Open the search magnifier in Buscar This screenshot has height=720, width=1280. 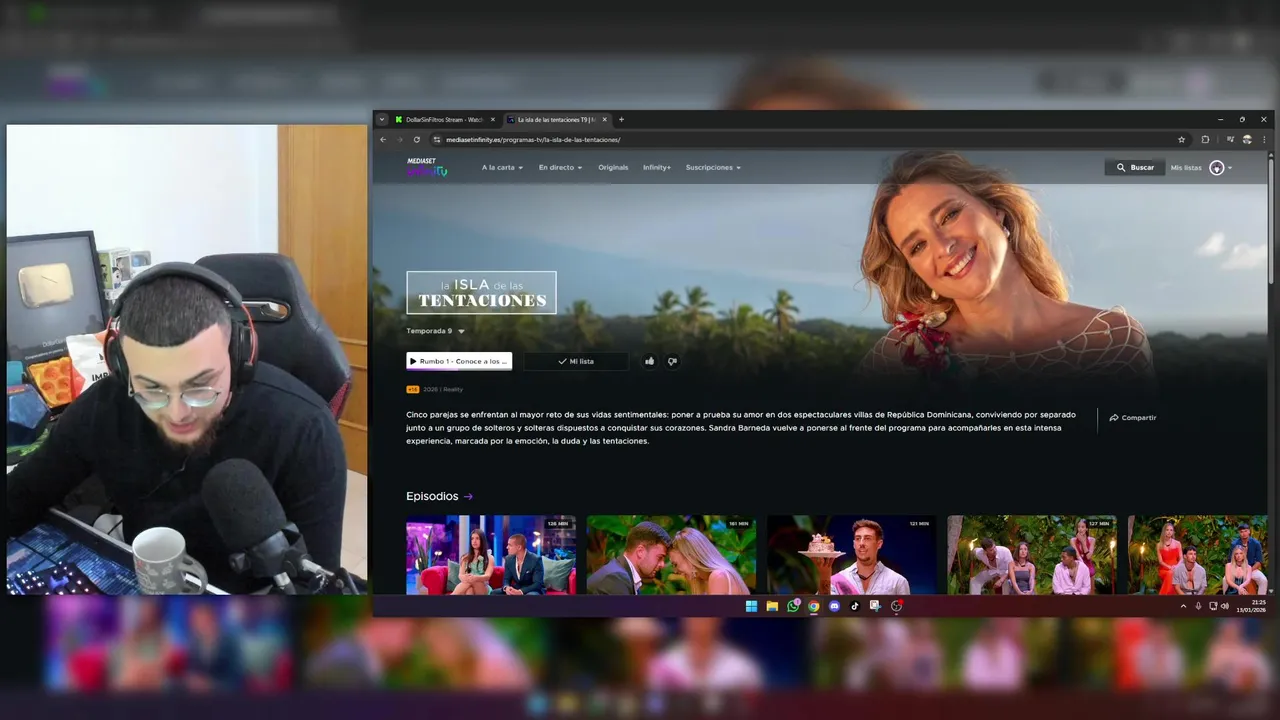tap(1121, 168)
